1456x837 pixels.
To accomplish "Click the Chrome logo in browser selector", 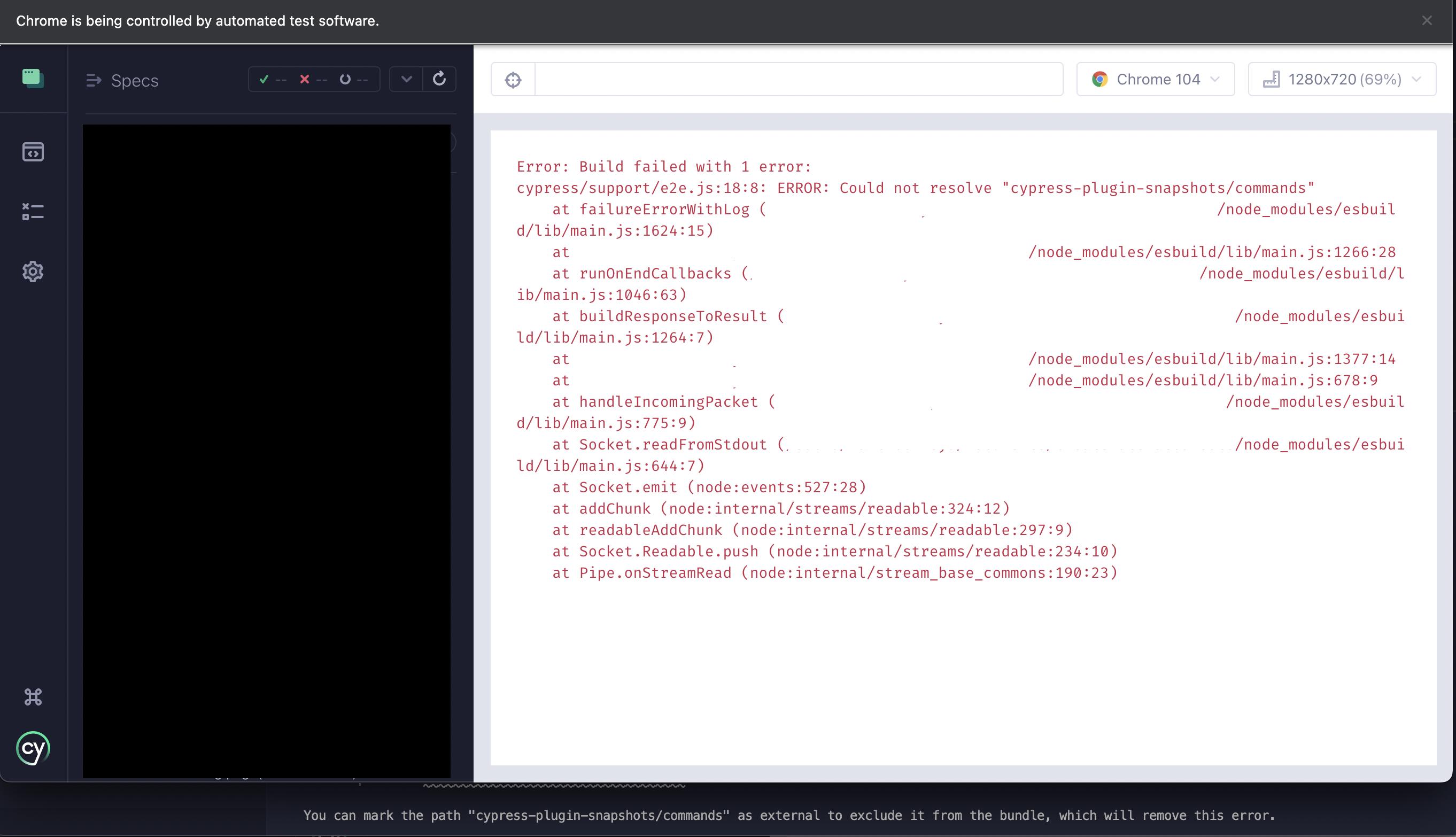I will pos(1099,79).
